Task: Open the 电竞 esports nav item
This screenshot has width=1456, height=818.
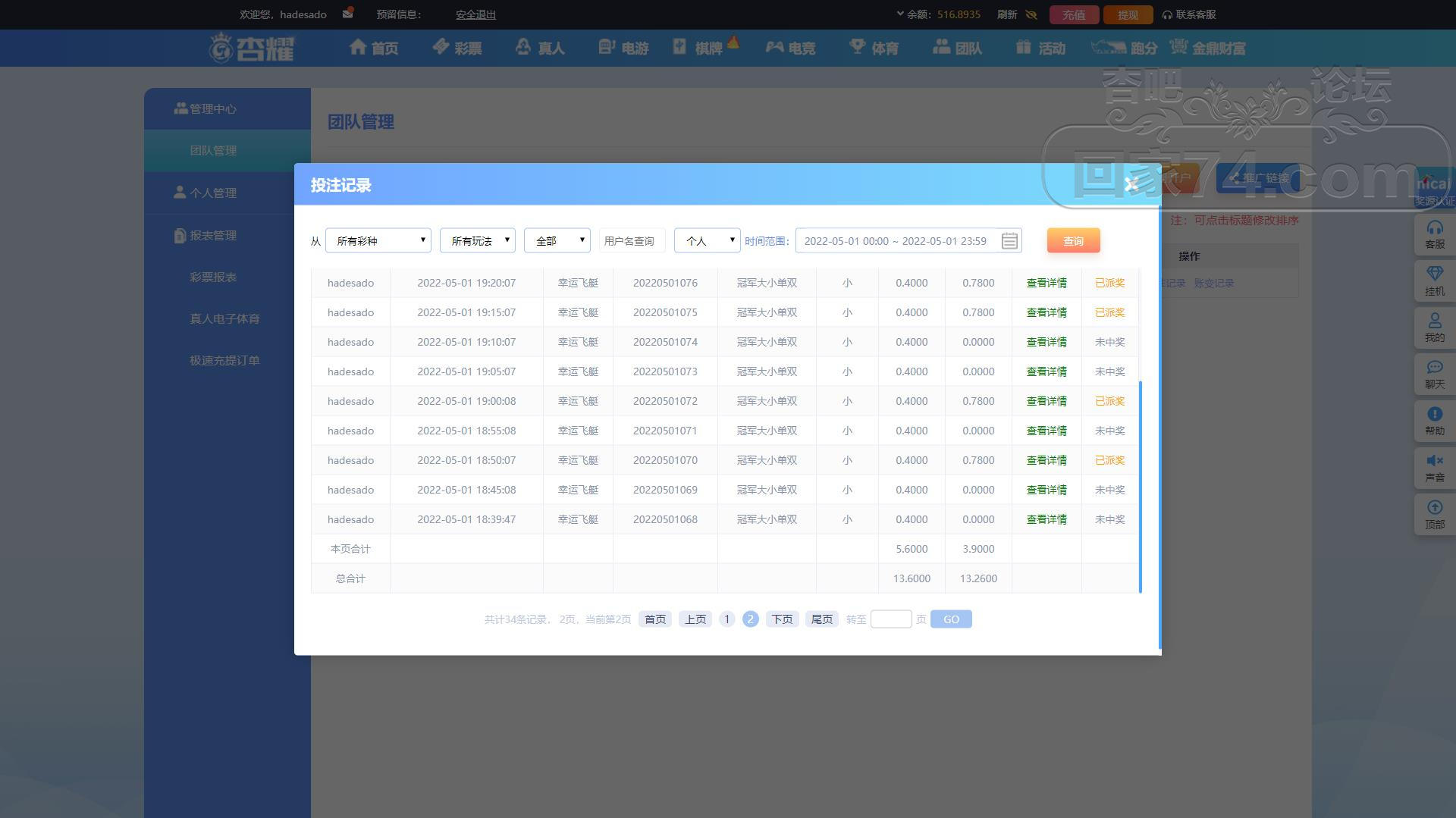Action: click(790, 48)
